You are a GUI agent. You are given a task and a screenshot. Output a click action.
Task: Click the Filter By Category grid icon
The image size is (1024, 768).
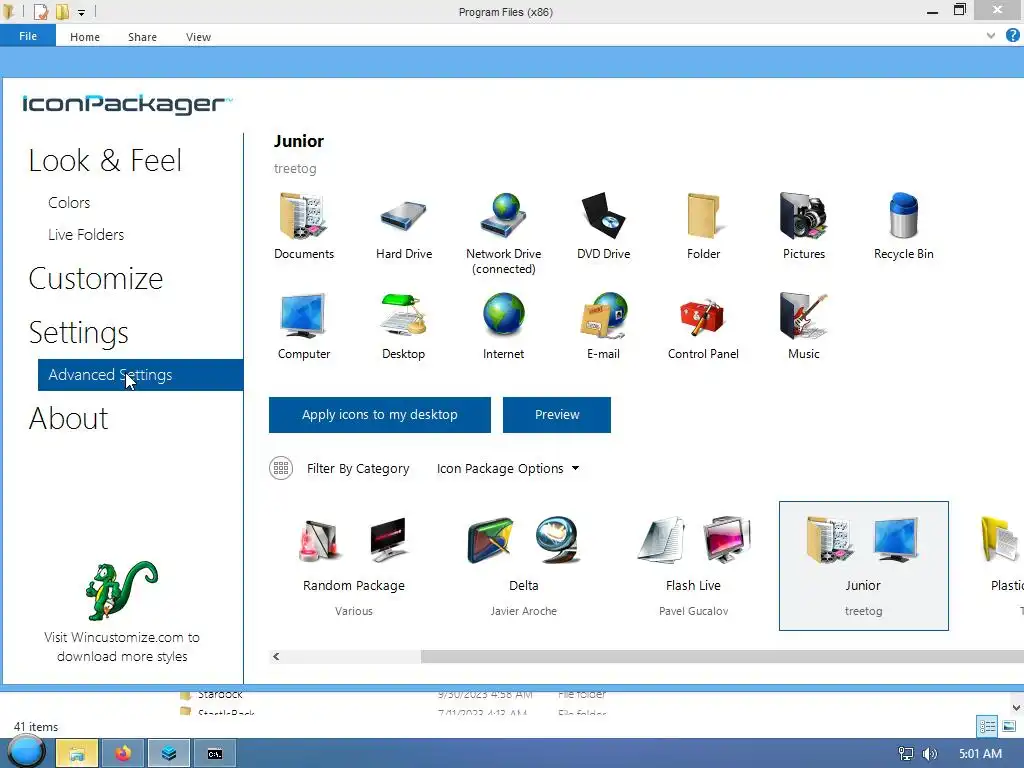click(x=281, y=468)
